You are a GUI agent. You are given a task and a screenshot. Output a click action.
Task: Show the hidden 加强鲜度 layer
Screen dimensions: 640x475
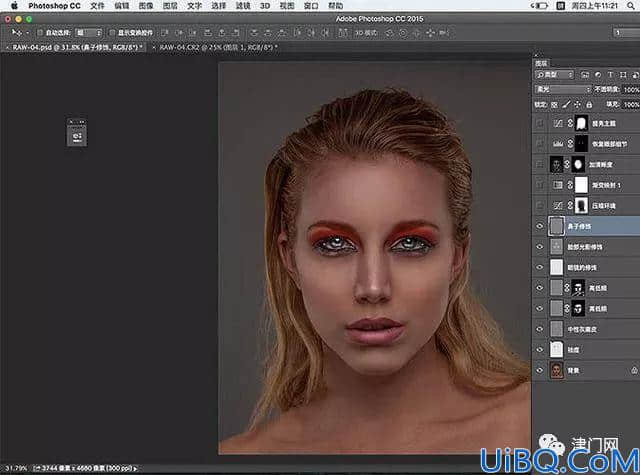(x=540, y=164)
